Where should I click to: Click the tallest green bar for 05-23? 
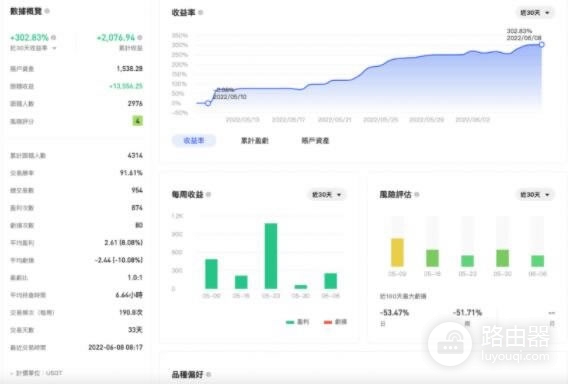click(x=271, y=256)
